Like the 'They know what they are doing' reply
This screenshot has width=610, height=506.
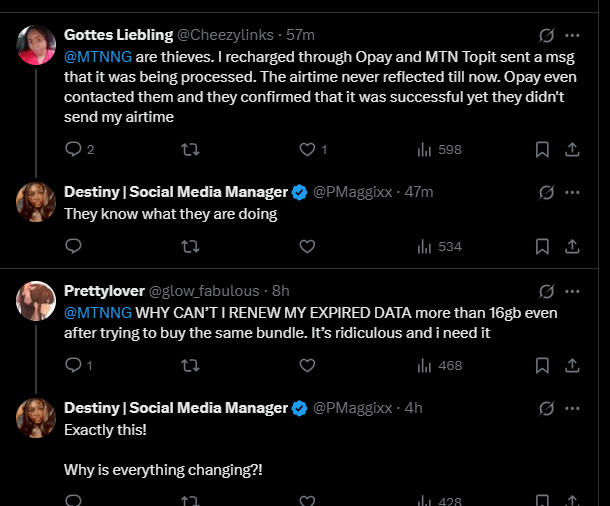(x=307, y=246)
